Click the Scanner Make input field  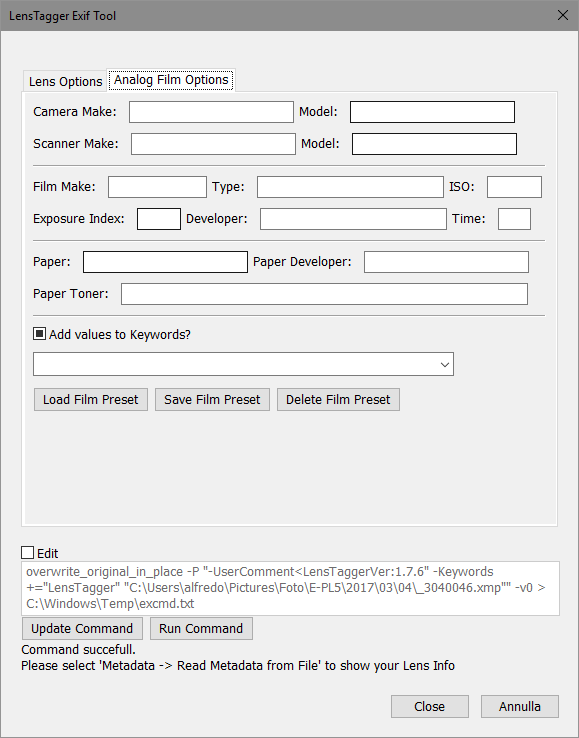coord(213,144)
